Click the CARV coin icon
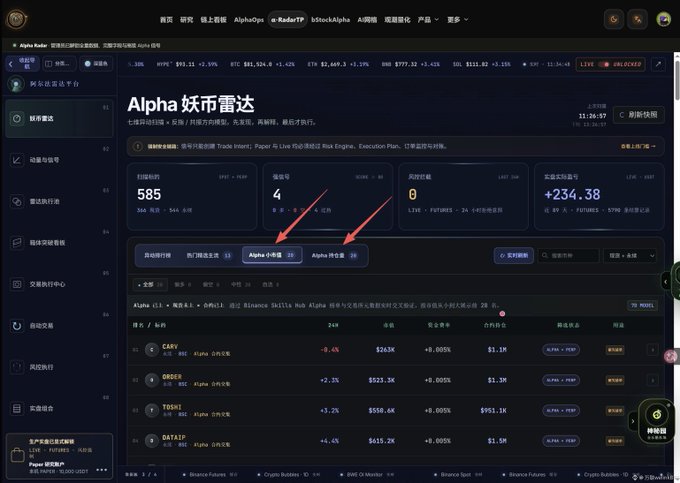Viewport: 680px width, 483px height. pyautogui.click(x=151, y=349)
